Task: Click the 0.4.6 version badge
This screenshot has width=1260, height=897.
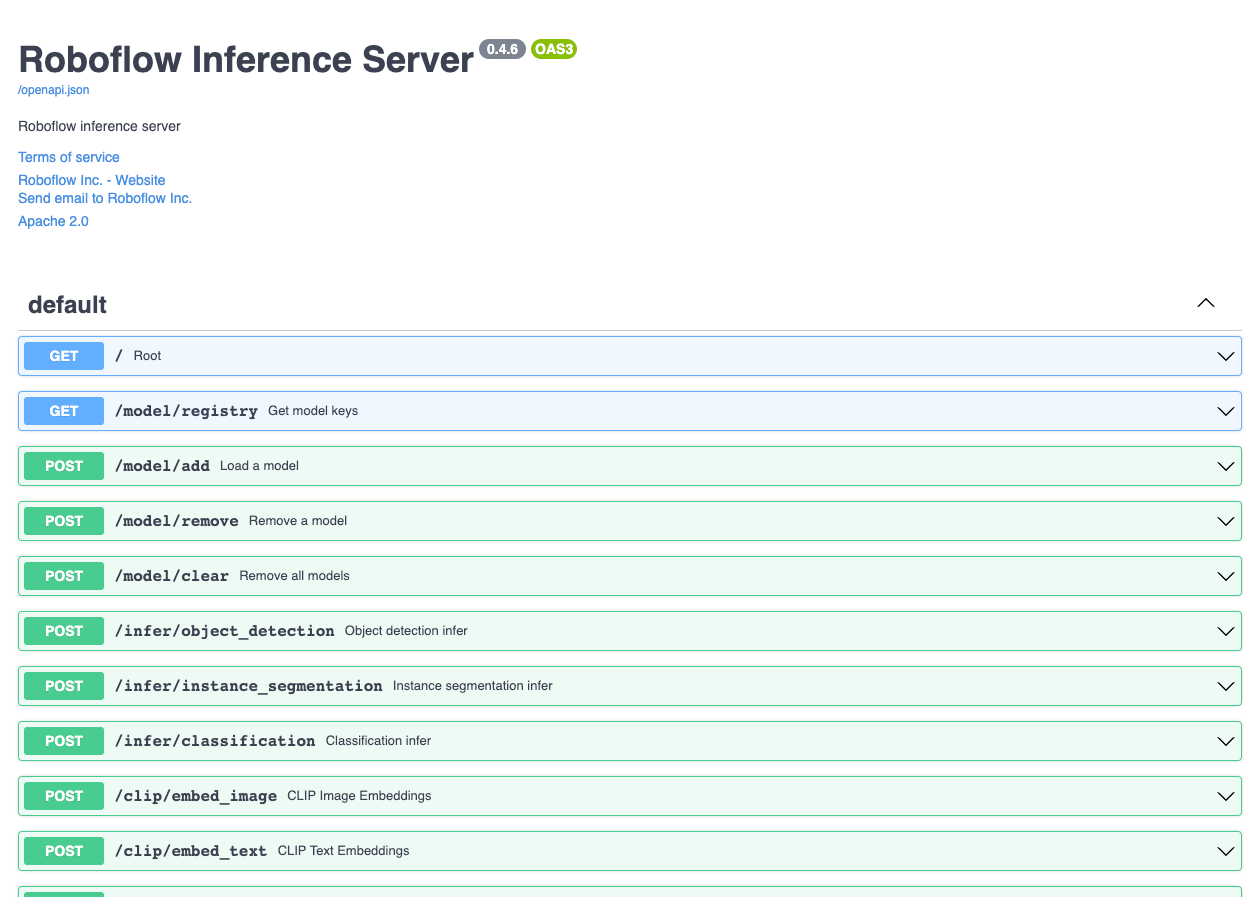Action: coord(502,49)
